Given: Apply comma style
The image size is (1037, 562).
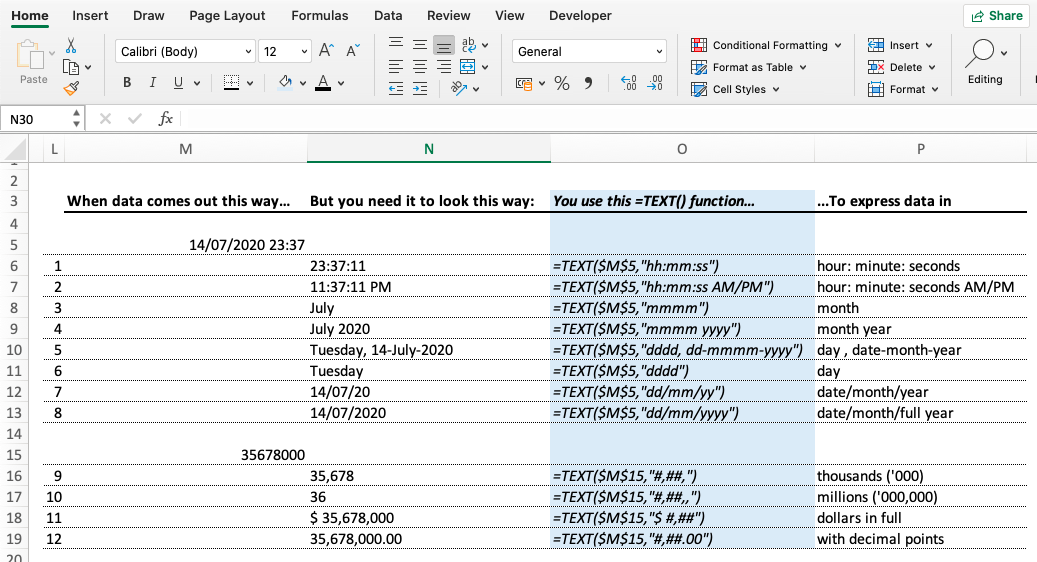Looking at the screenshot, I should pos(588,83).
